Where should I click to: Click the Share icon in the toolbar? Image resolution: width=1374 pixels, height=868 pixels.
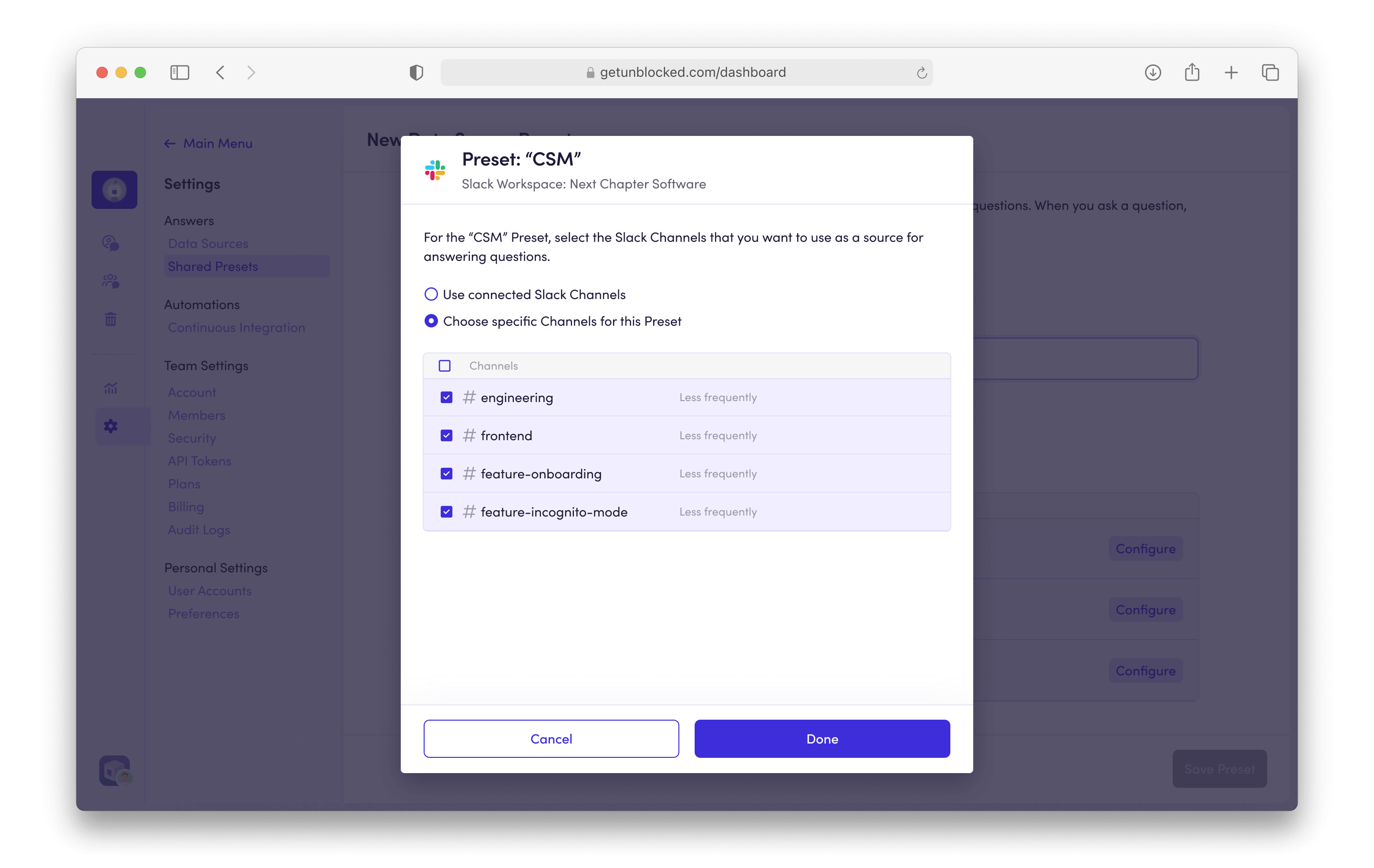click(x=1191, y=72)
